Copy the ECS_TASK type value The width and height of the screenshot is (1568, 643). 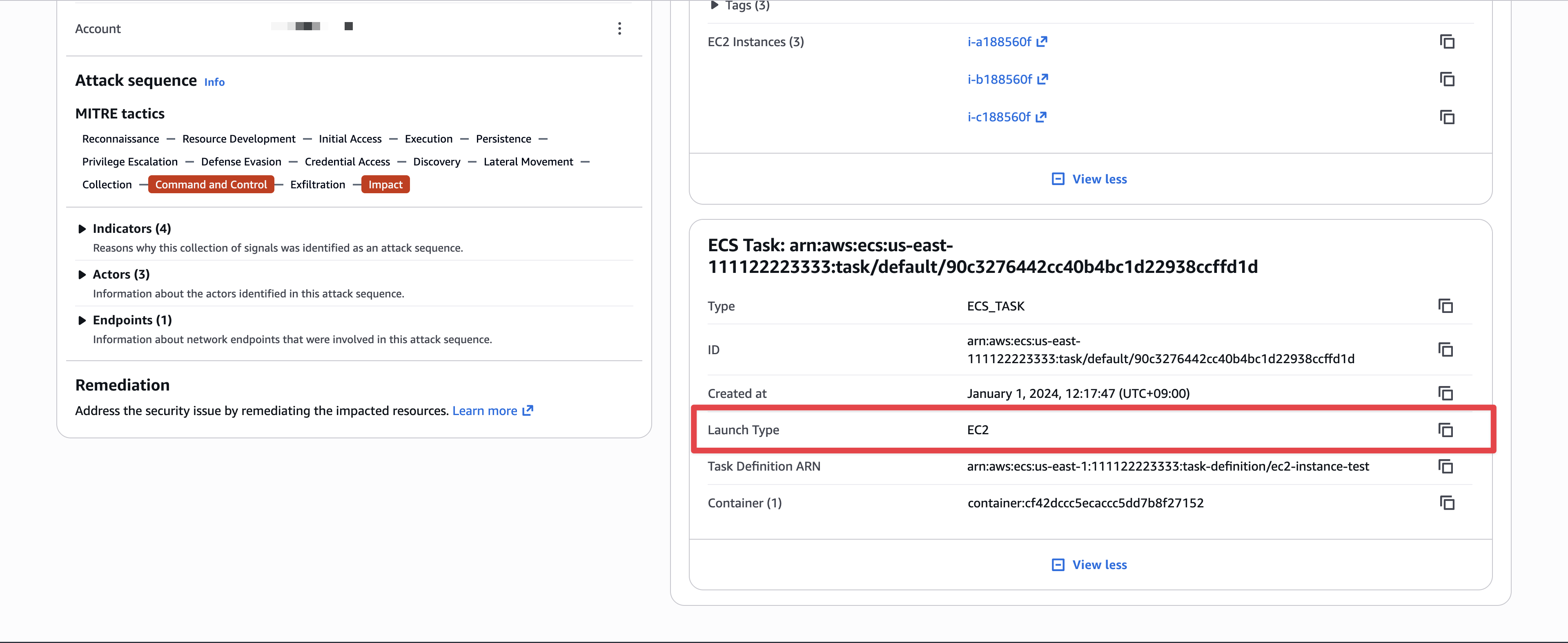[1445, 306]
